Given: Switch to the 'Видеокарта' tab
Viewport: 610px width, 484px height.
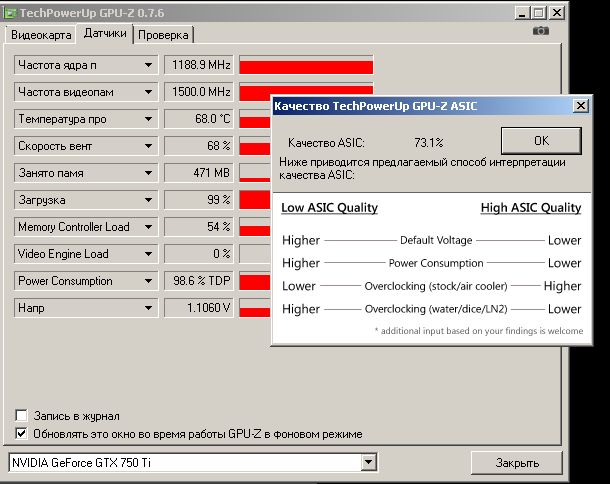Looking at the screenshot, I should pos(41,35).
